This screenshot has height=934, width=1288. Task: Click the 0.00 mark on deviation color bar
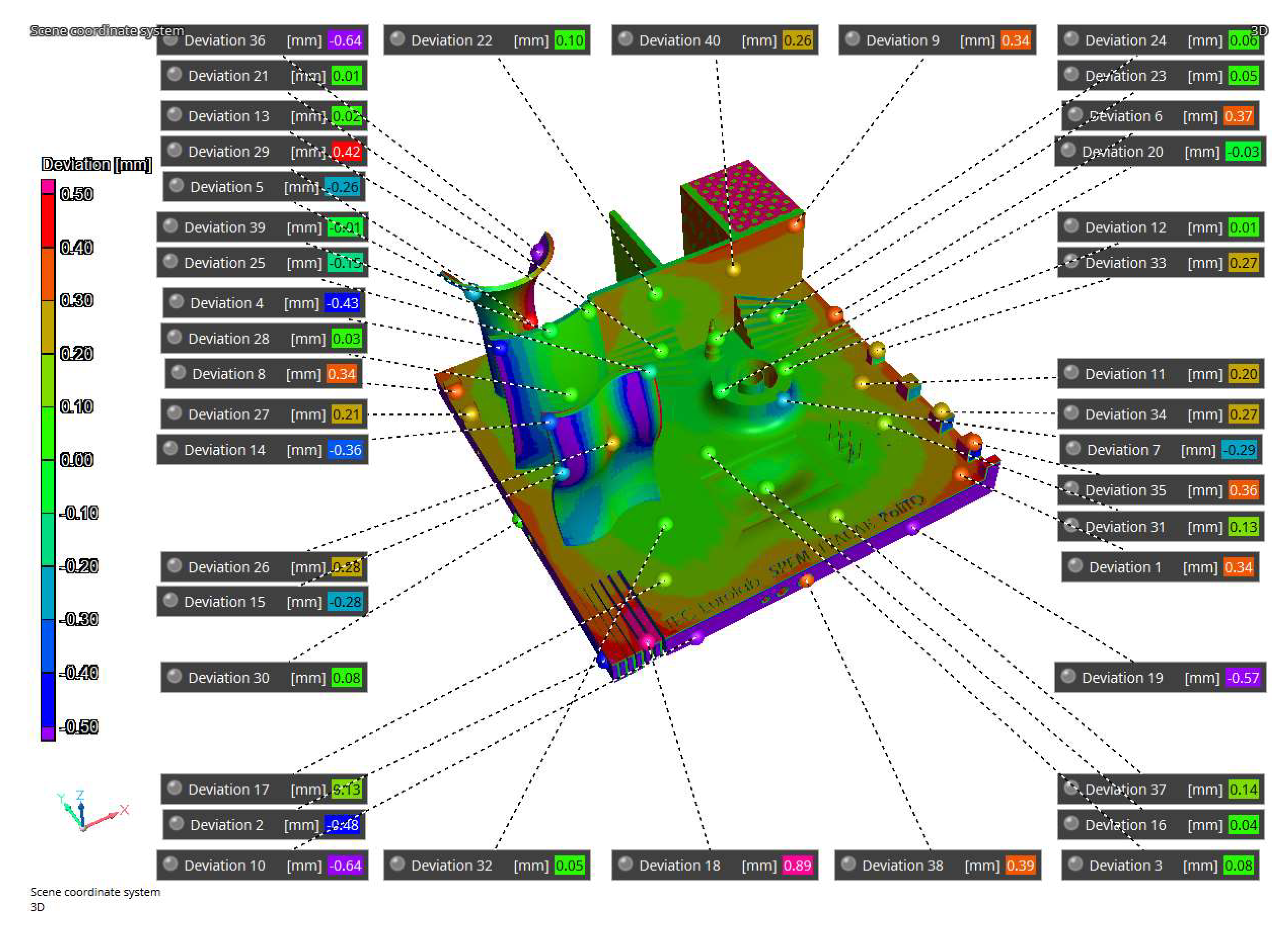click(77, 459)
